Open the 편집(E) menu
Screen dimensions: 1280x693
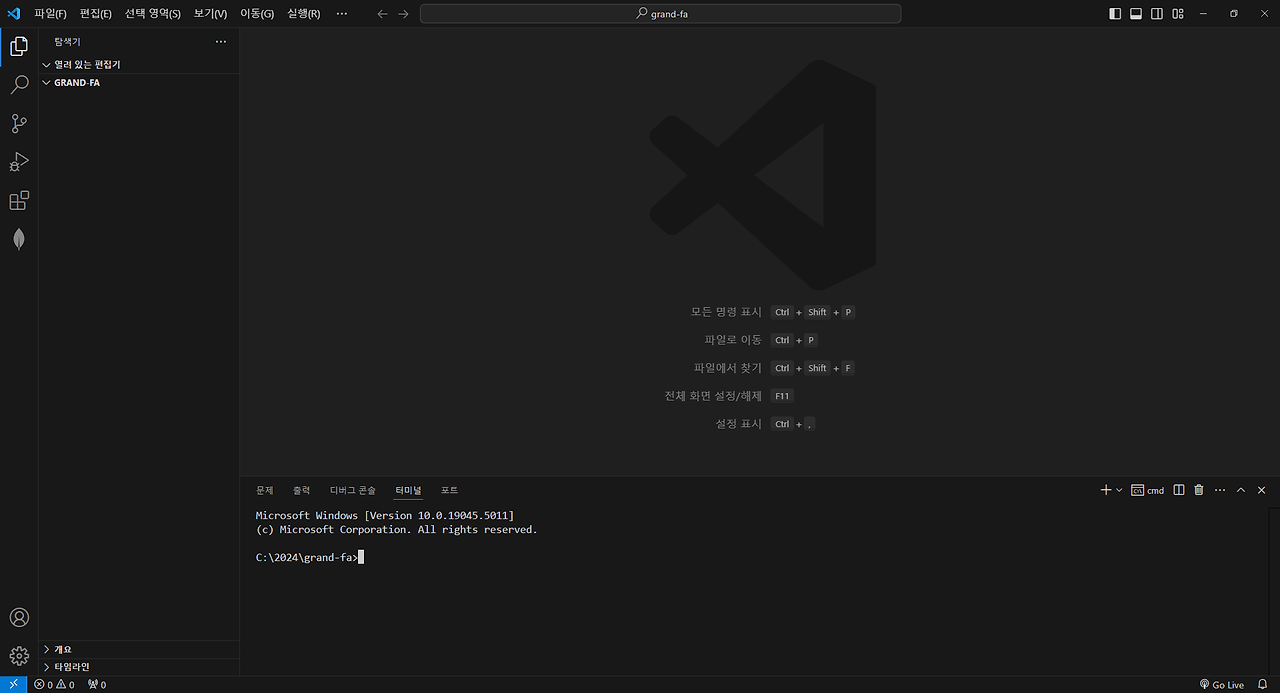point(96,14)
